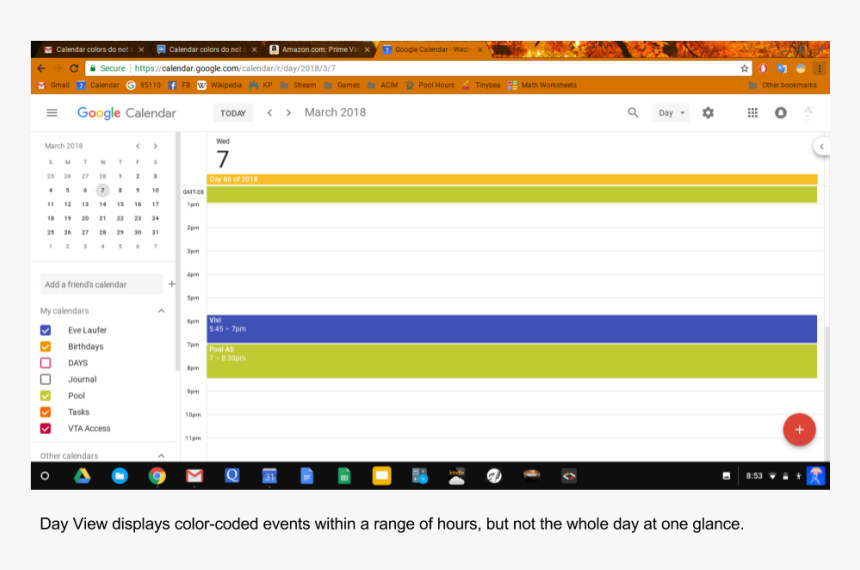Click the red create event button

[799, 430]
